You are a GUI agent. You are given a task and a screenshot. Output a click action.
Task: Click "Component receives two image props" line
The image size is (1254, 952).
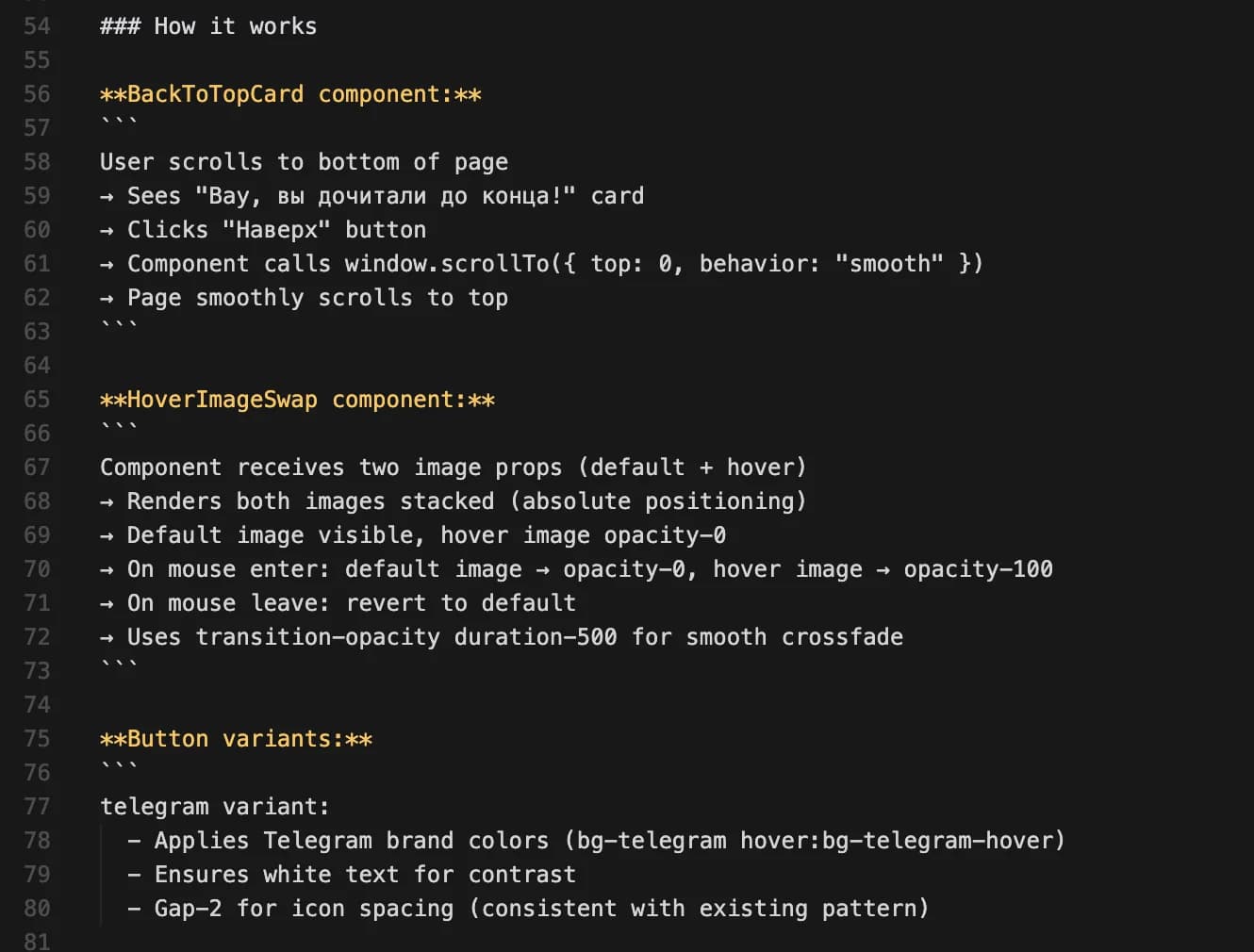pyautogui.click(x=330, y=468)
